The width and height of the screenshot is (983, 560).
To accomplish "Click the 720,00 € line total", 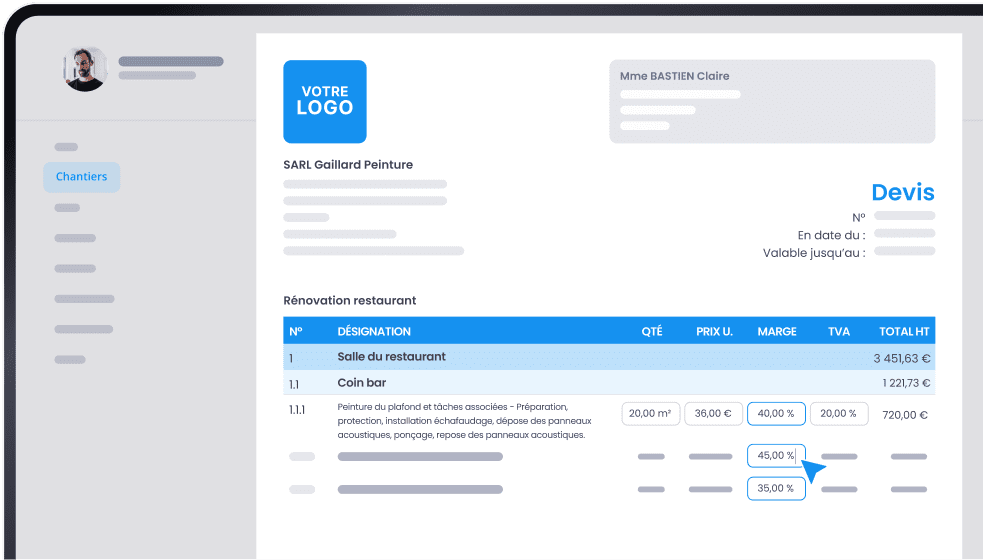I will click(x=906, y=415).
